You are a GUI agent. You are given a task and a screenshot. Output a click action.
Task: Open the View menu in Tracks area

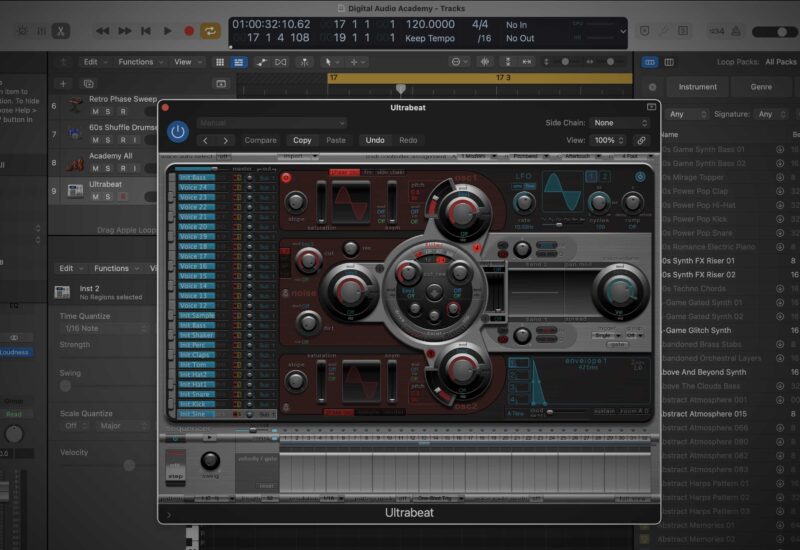point(188,62)
